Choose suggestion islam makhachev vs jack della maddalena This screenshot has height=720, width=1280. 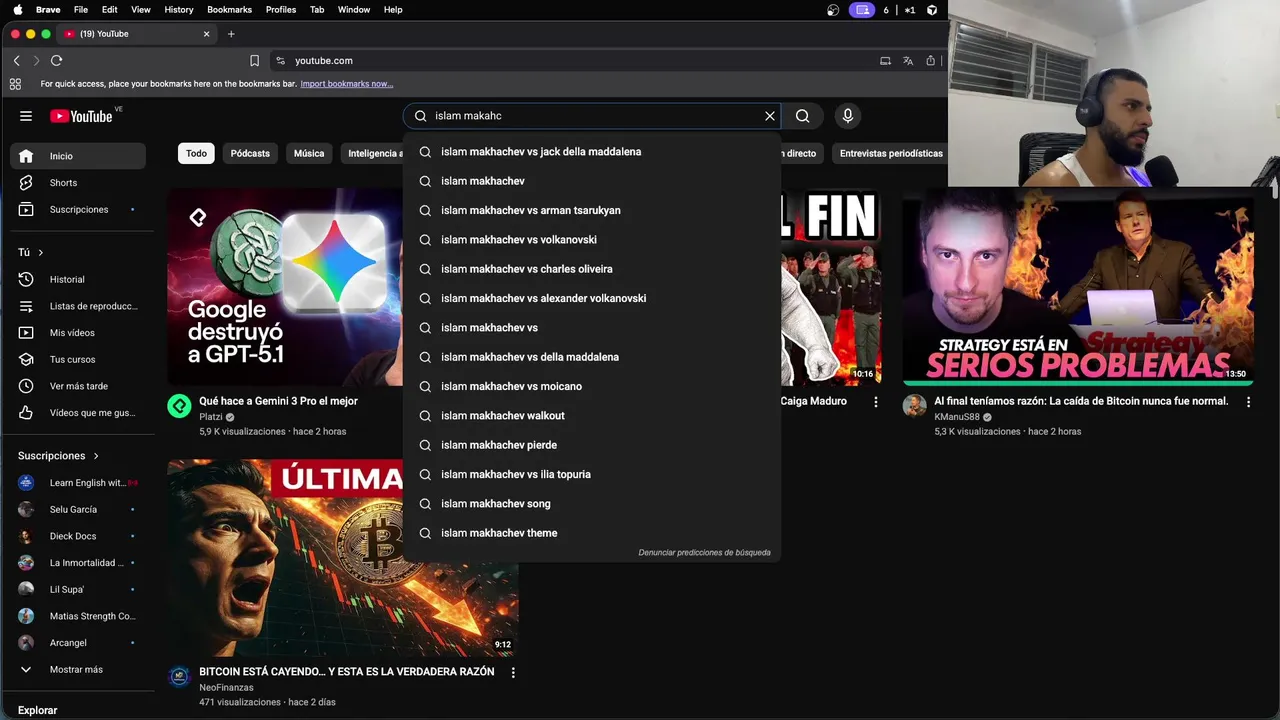[x=592, y=152]
